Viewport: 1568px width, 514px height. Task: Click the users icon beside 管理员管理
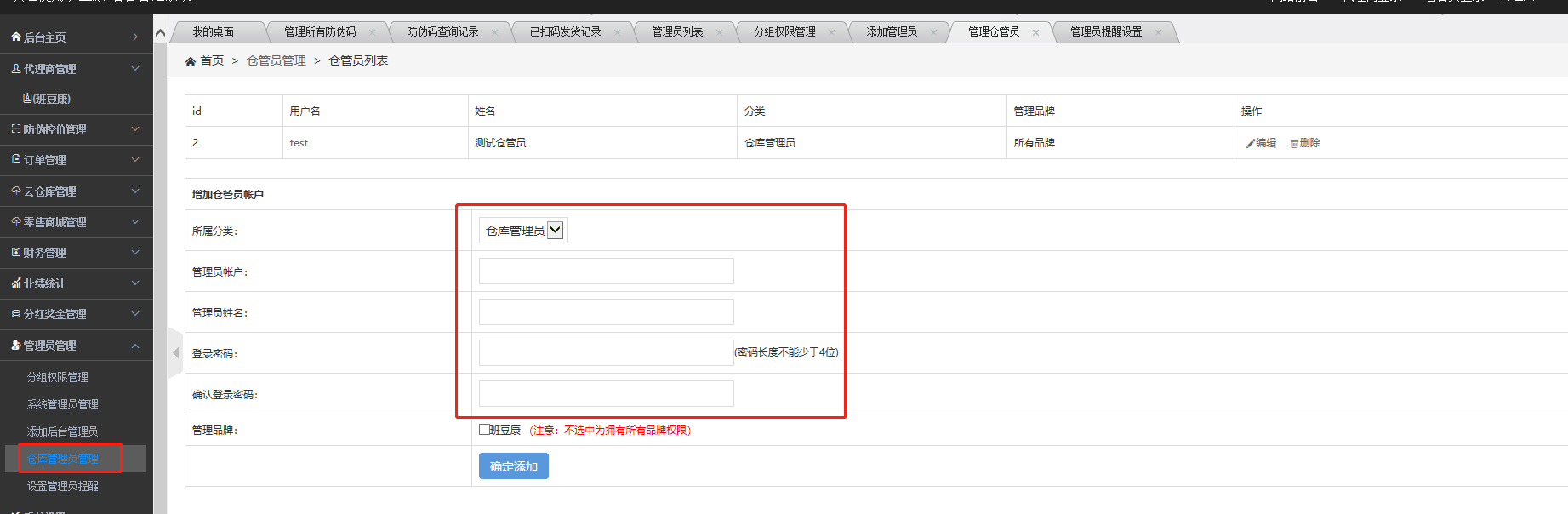click(15, 346)
